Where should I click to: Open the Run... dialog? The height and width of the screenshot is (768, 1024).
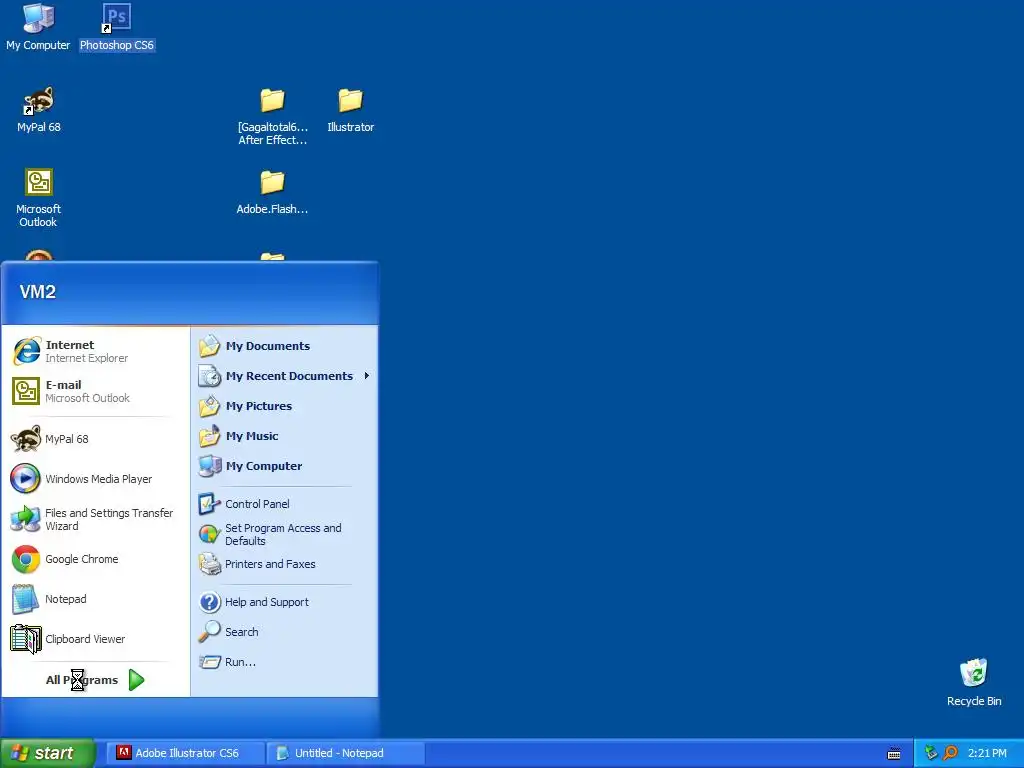284,662
